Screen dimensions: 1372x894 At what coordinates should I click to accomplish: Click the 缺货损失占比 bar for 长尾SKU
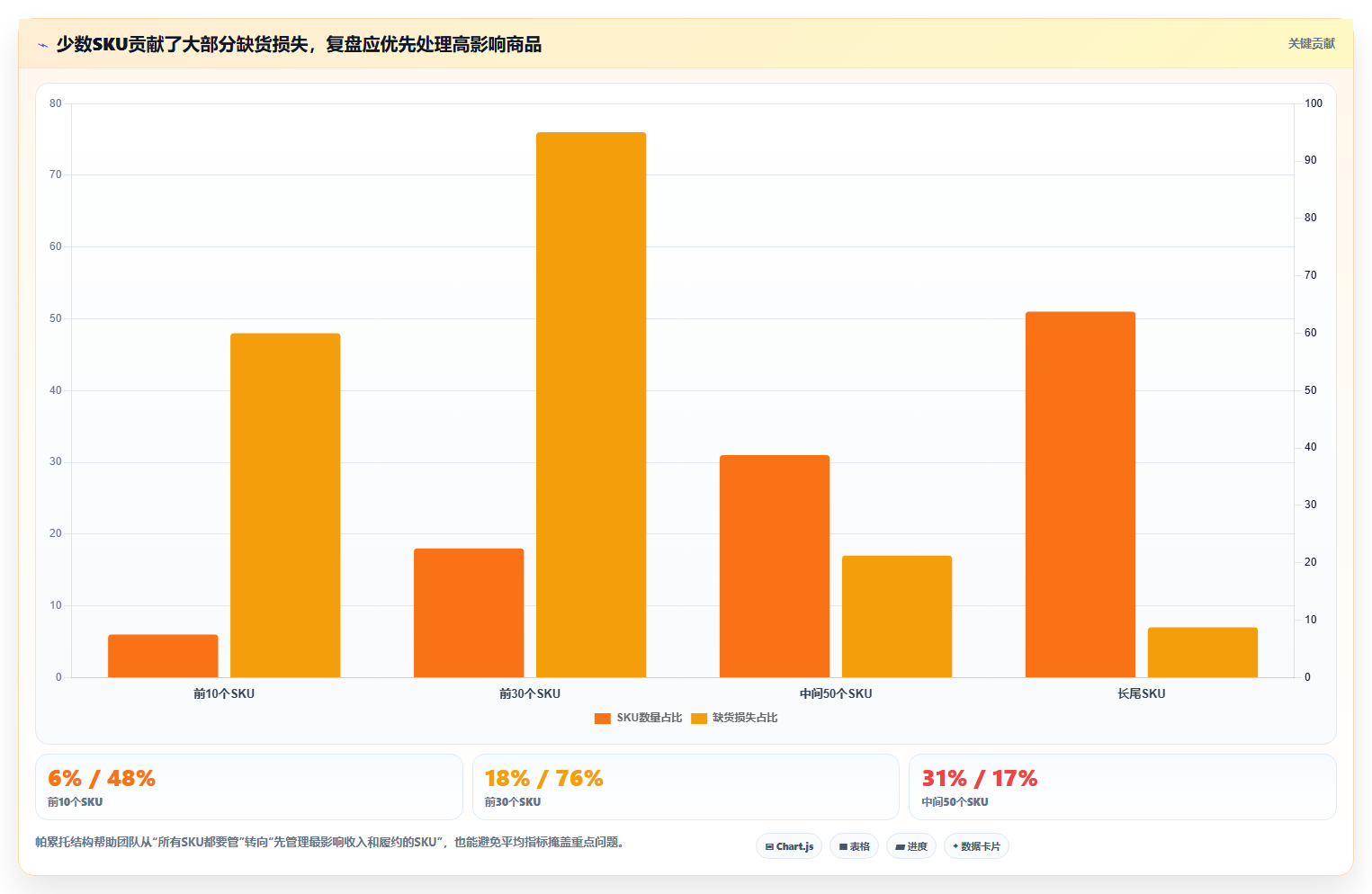pyautogui.click(x=1203, y=652)
